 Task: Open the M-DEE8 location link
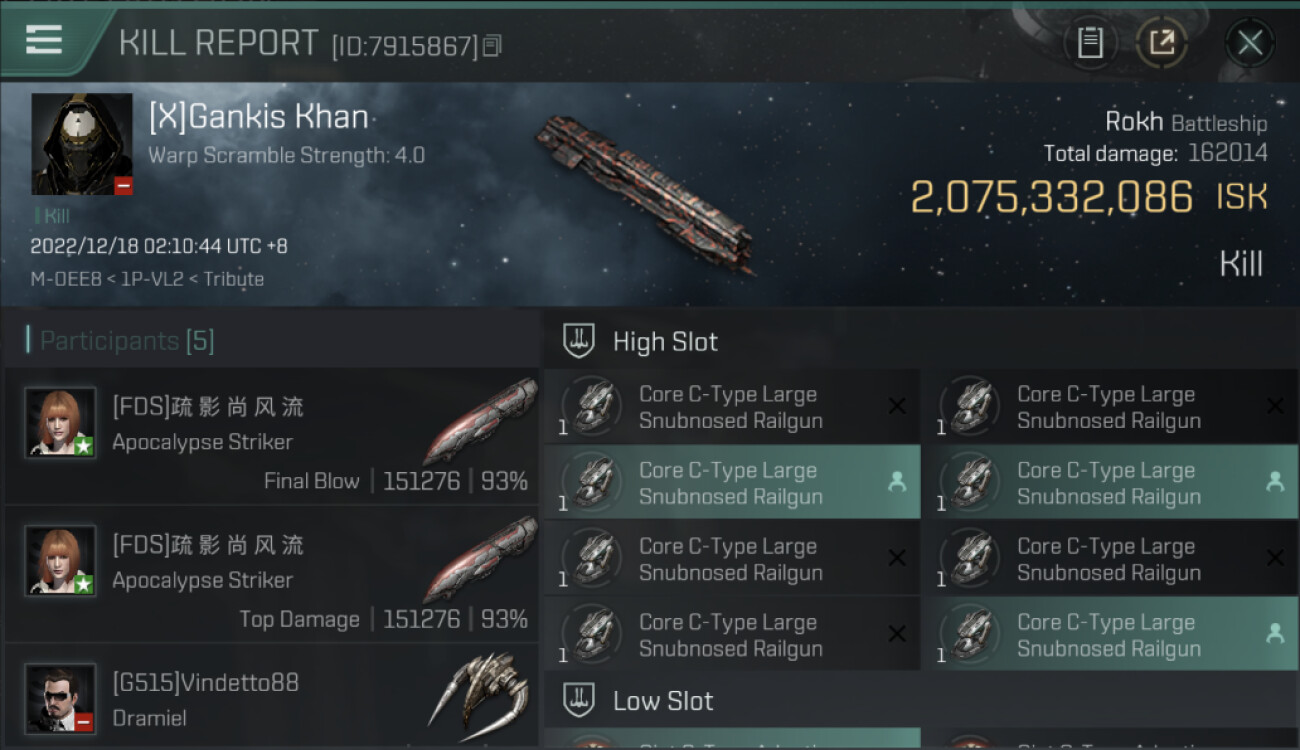[x=65, y=279]
